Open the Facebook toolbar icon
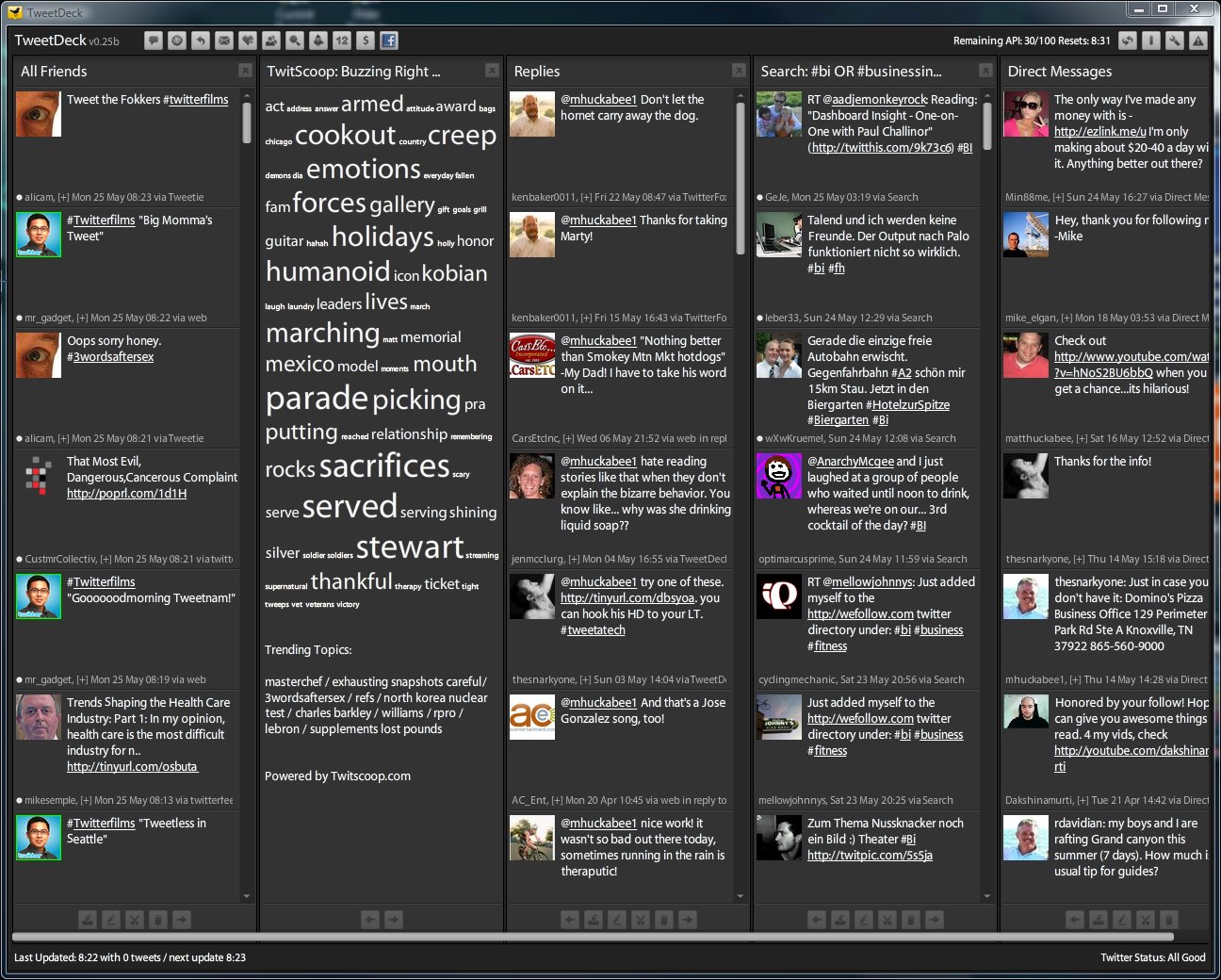This screenshot has width=1221, height=980. (x=388, y=41)
